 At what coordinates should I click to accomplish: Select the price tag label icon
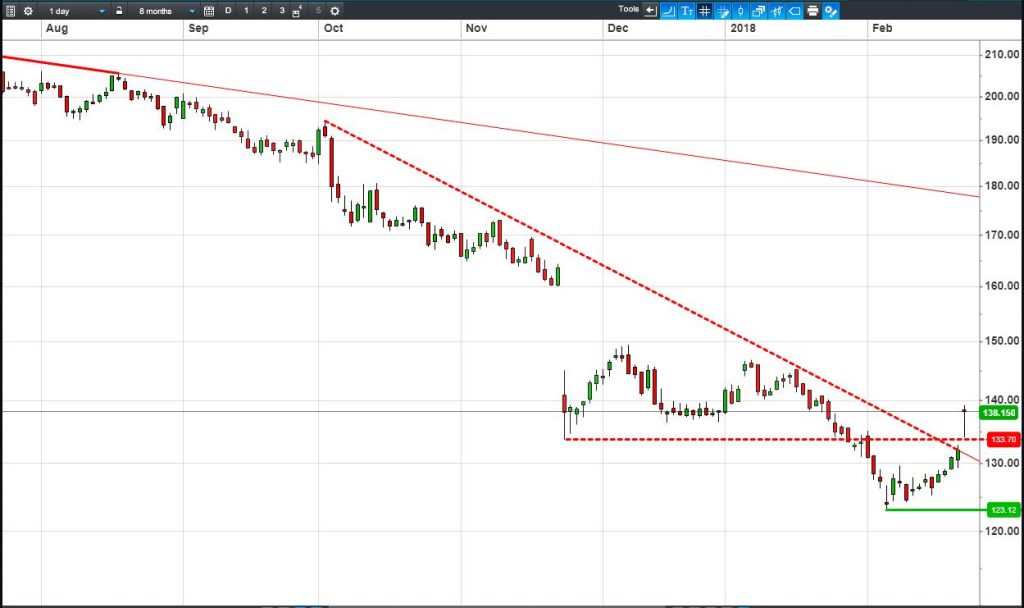pyautogui.click(x=795, y=10)
